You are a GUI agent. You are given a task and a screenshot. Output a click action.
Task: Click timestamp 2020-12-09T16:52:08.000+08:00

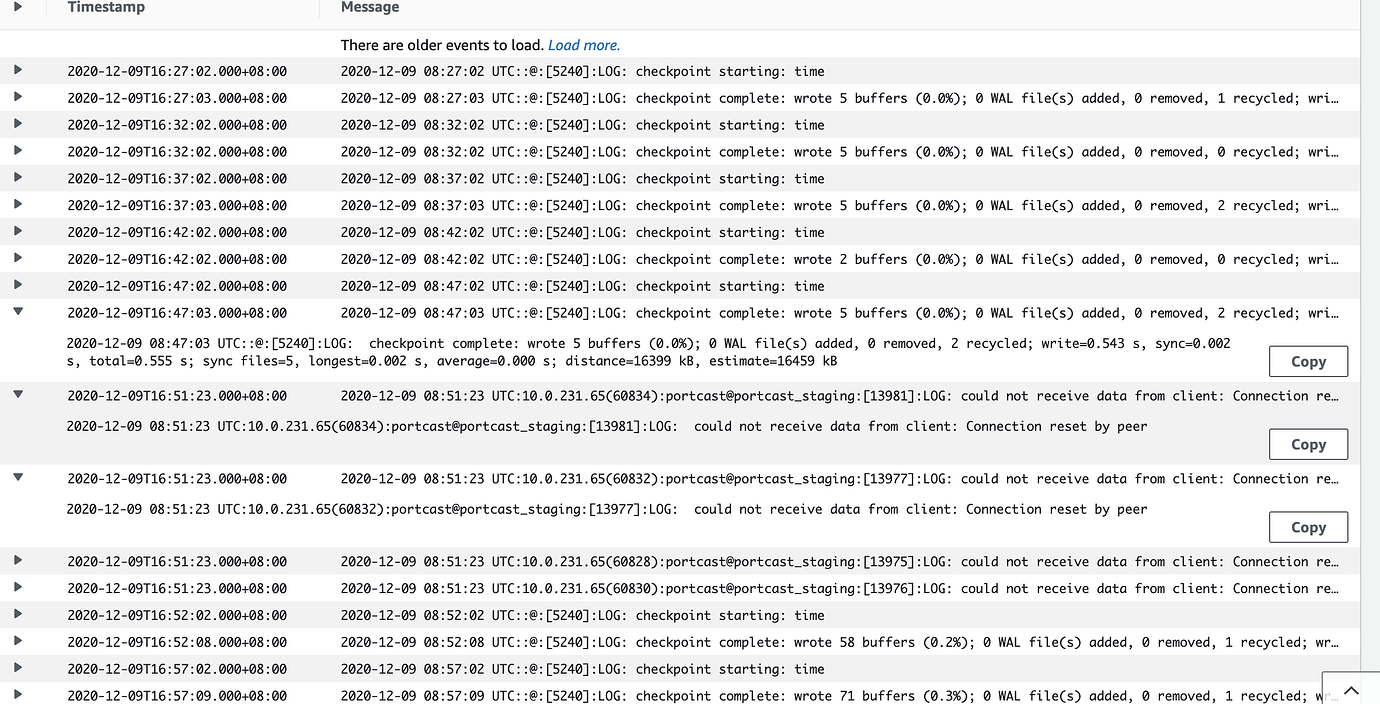[177, 643]
